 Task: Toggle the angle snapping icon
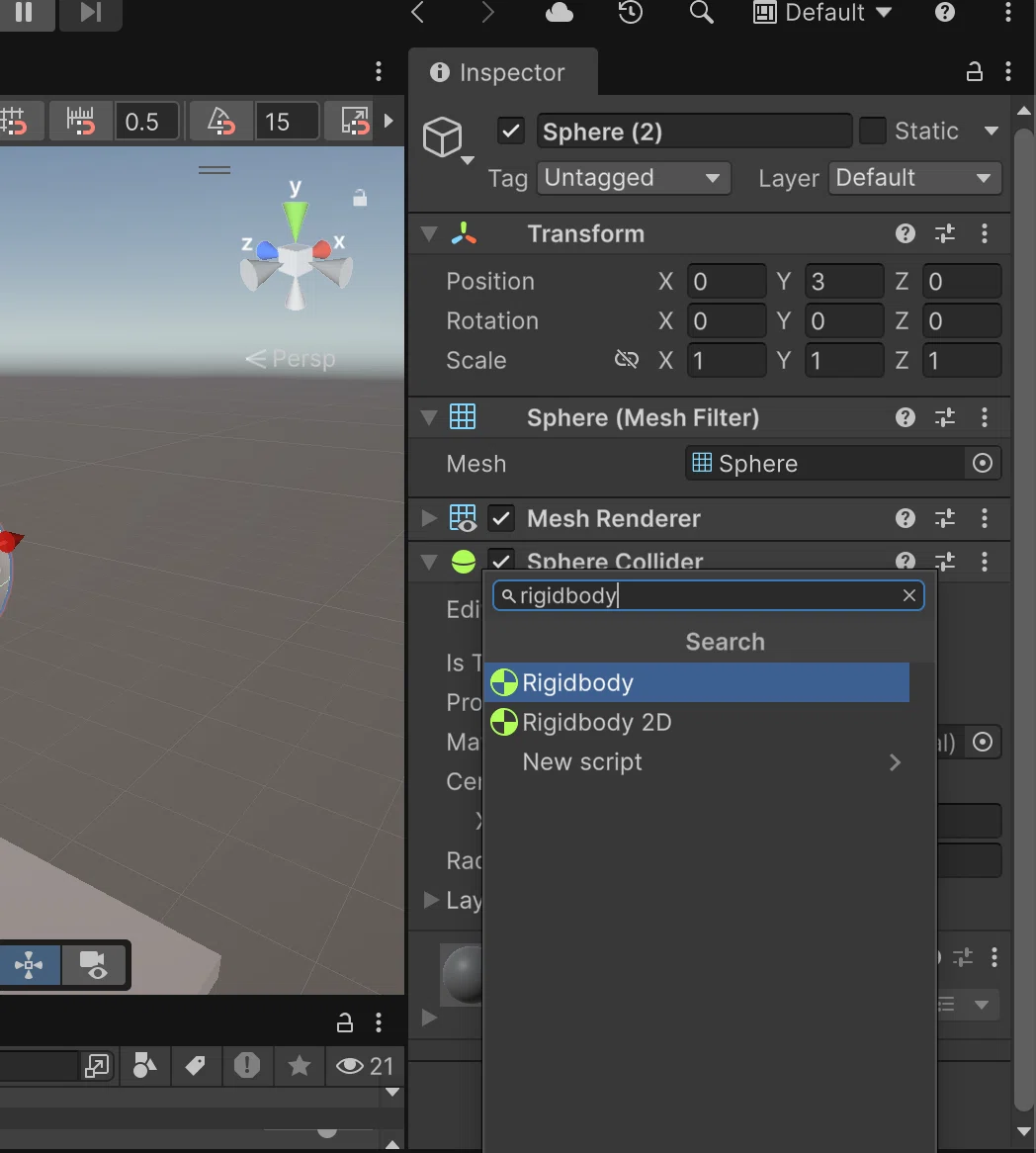(x=221, y=122)
